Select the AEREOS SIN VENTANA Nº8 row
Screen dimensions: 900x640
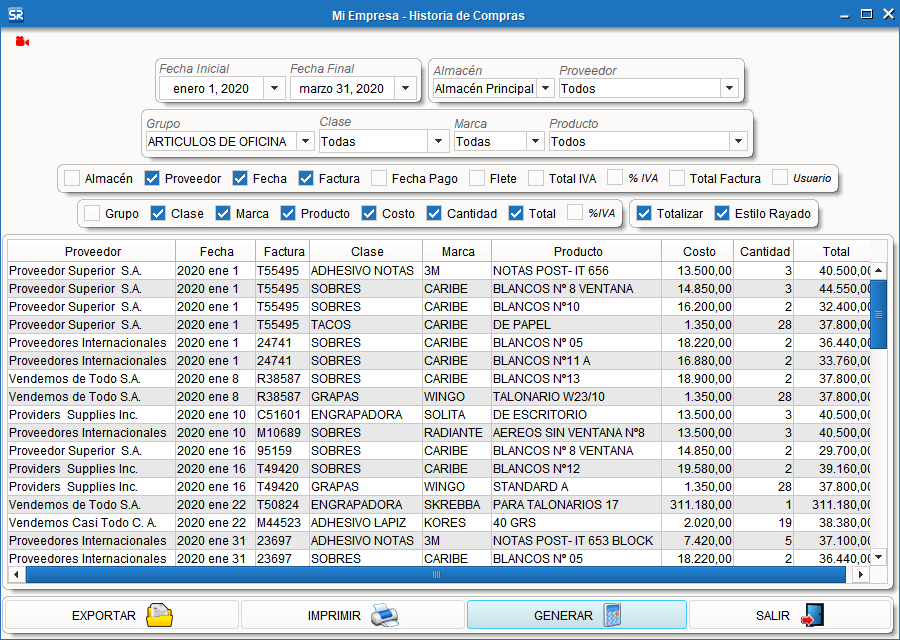click(x=439, y=432)
